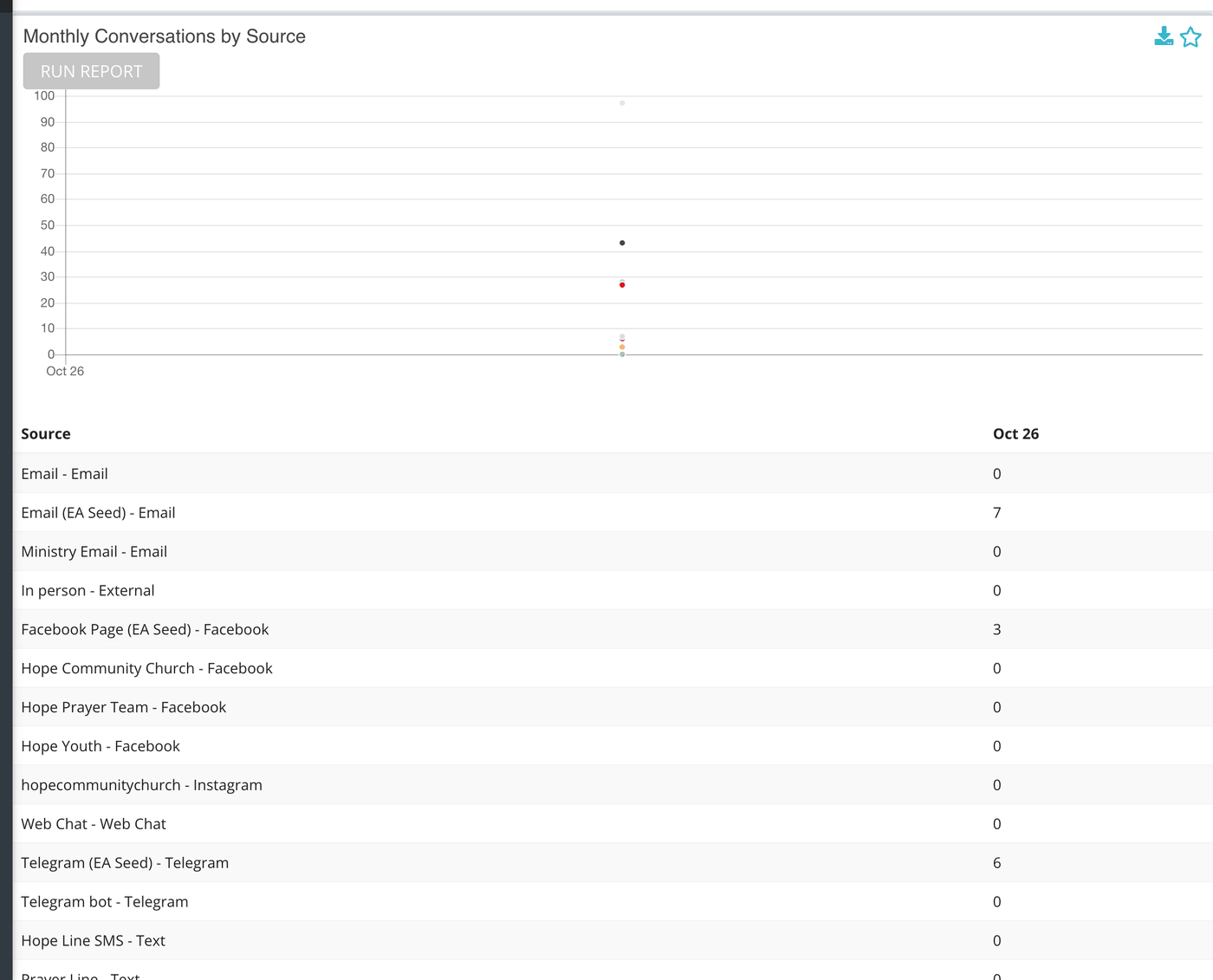The height and width of the screenshot is (980, 1213).
Task: Click the Monthly Conversations by Source title
Action: coord(165,36)
